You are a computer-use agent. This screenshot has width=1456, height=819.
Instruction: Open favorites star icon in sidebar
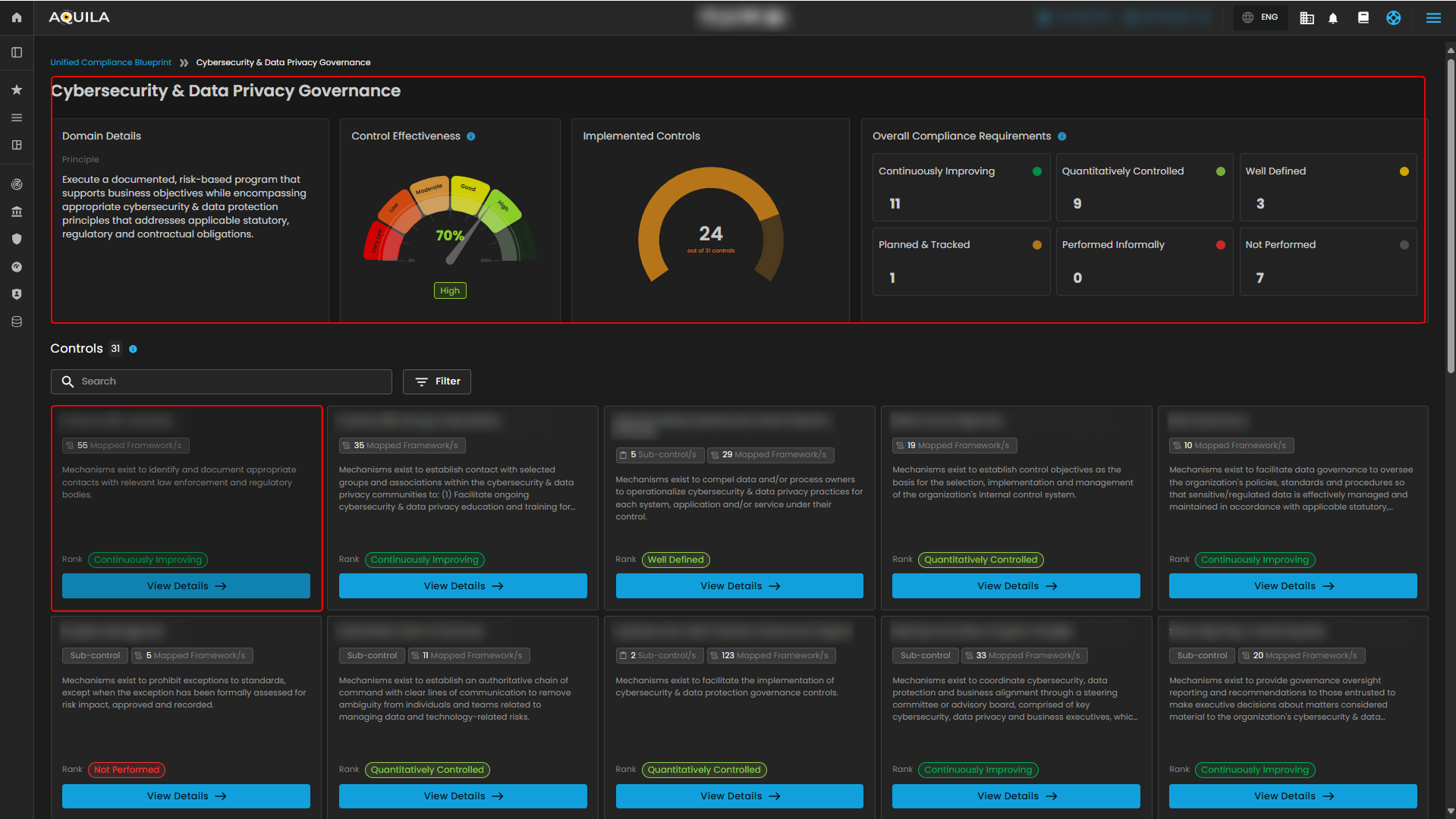click(x=17, y=89)
